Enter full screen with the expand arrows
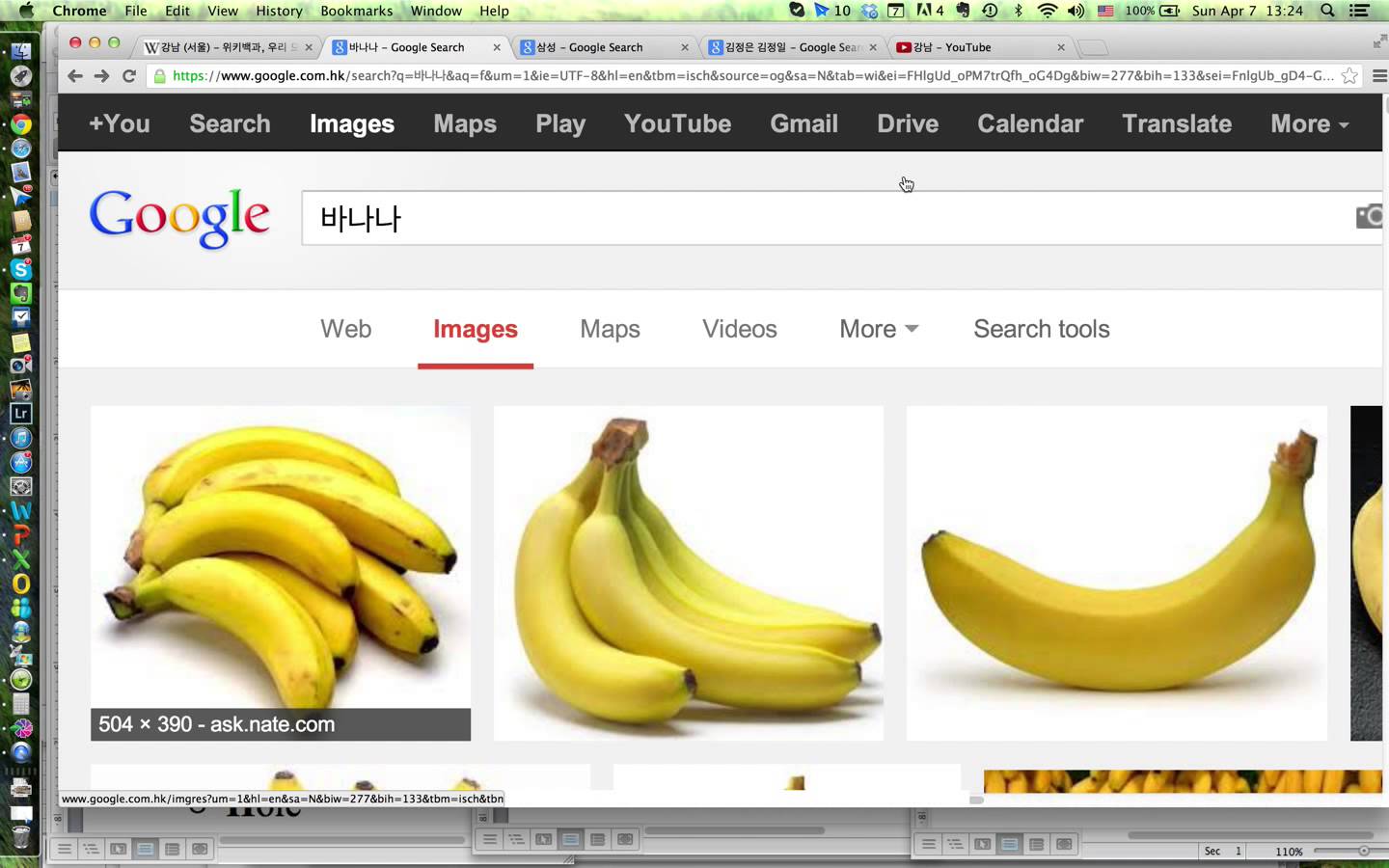 click(1377, 42)
